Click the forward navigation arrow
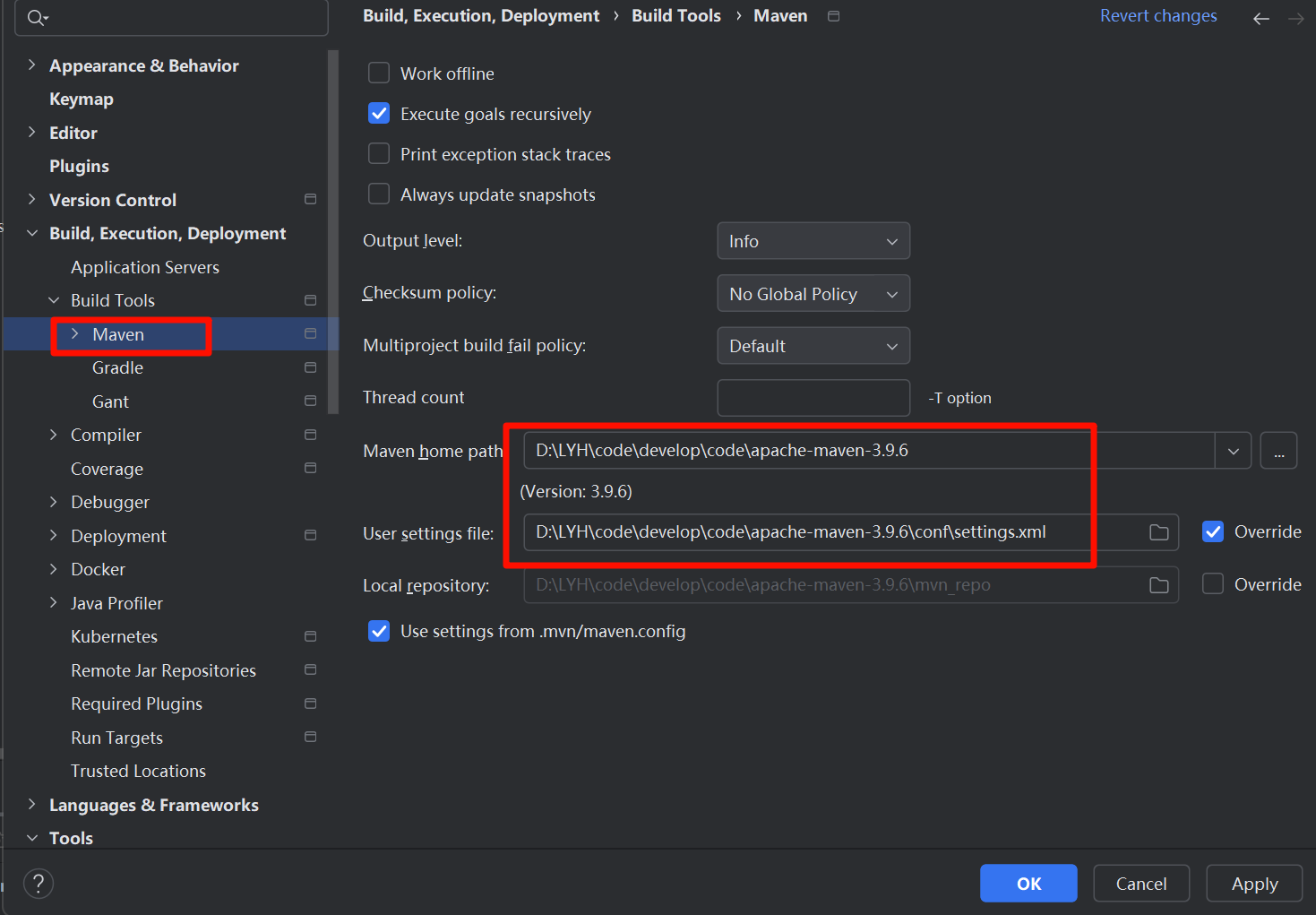 [x=1296, y=18]
